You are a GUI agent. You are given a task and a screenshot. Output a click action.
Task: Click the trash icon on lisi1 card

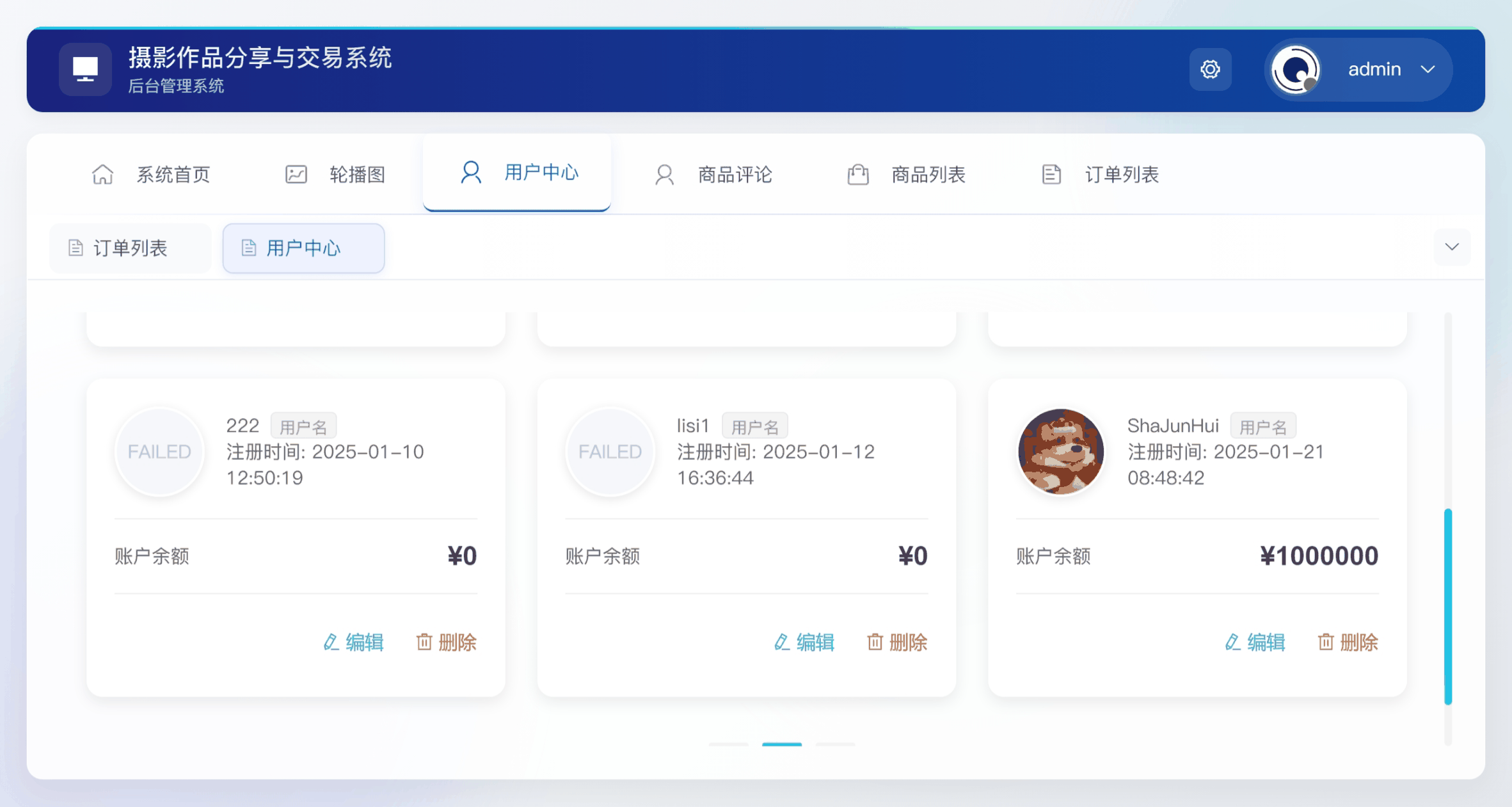pyautogui.click(x=874, y=642)
